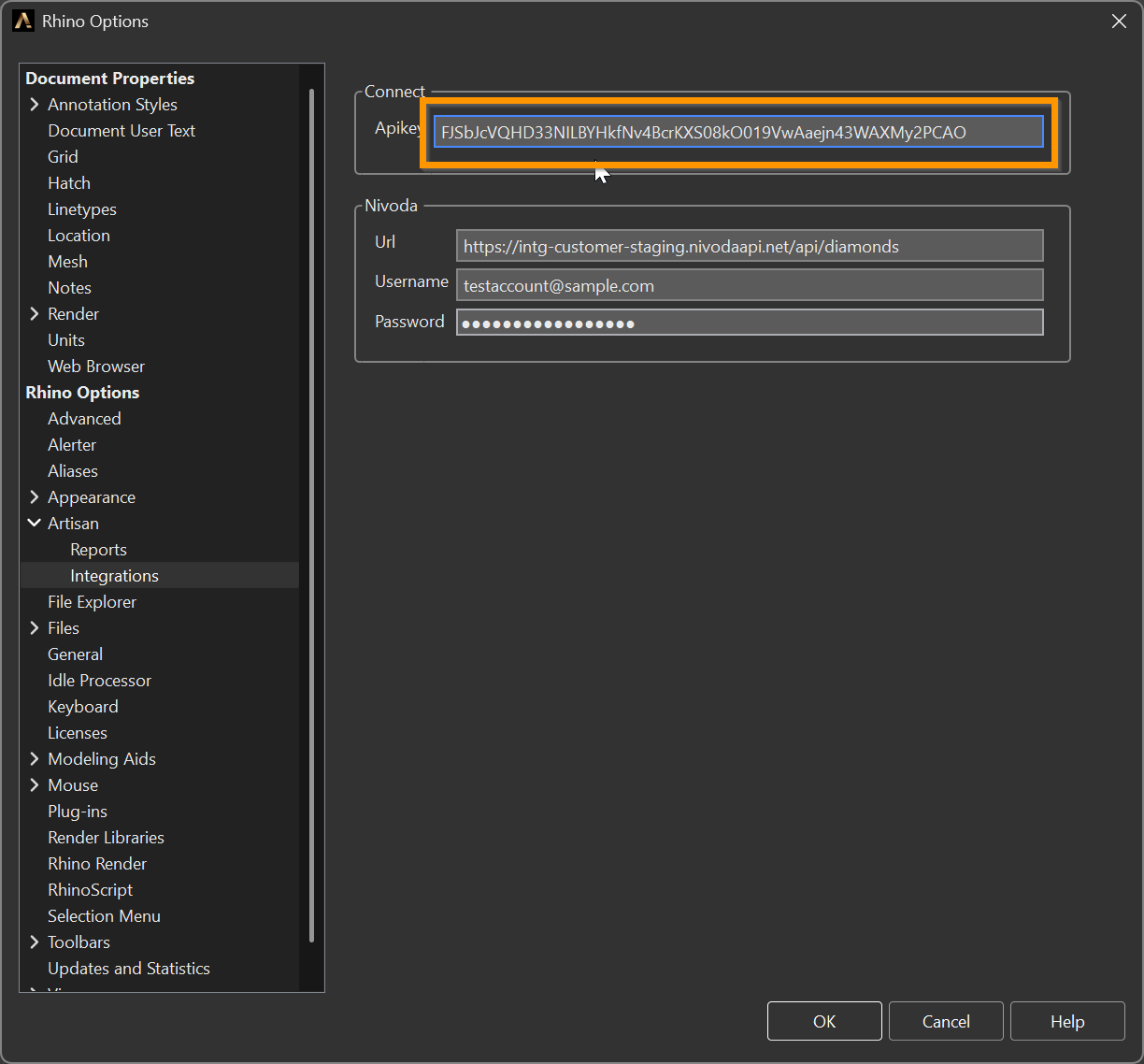Image resolution: width=1144 pixels, height=1064 pixels.
Task: Open the Mesh settings page
Action: 67,262
